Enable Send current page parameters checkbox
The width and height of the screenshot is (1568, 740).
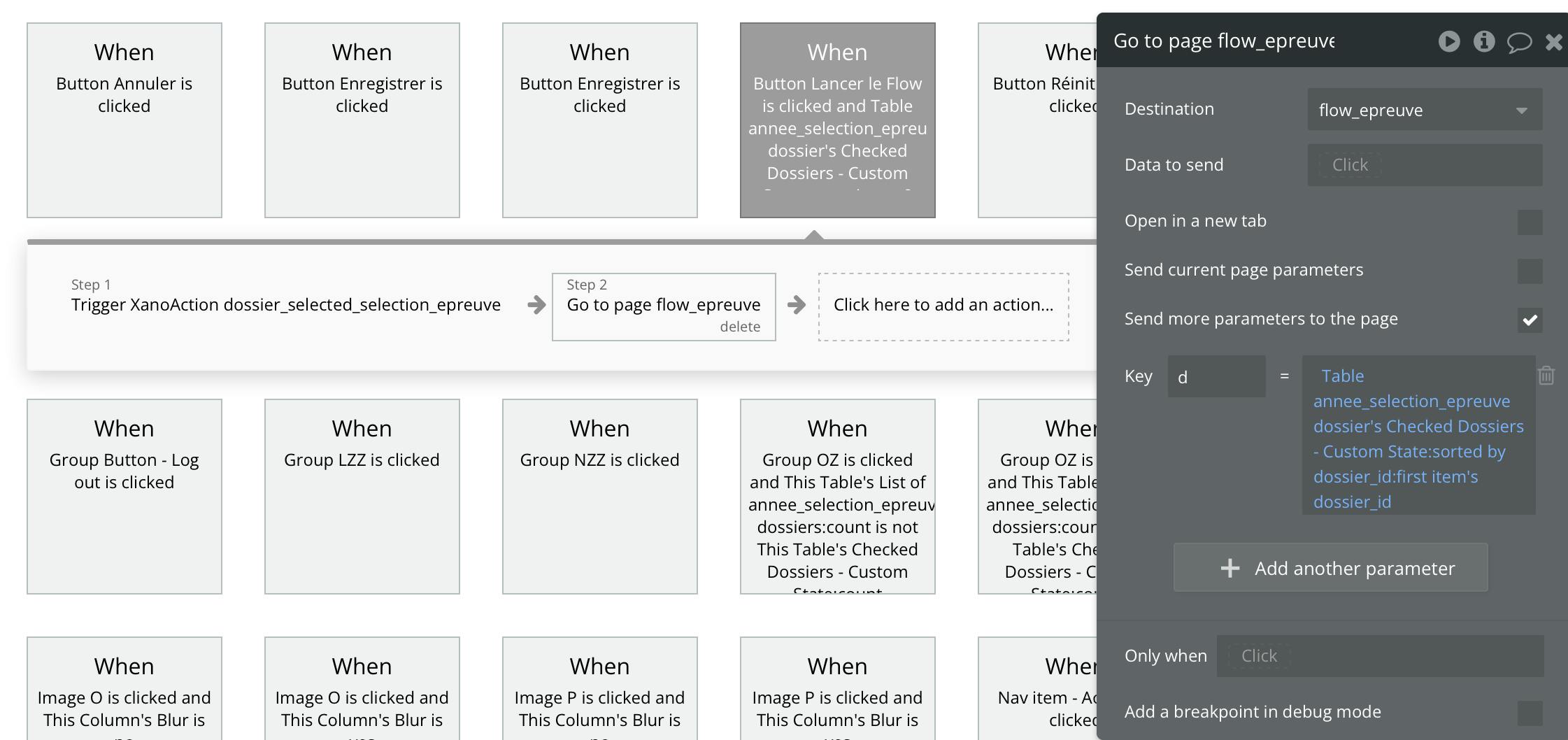(1530, 271)
